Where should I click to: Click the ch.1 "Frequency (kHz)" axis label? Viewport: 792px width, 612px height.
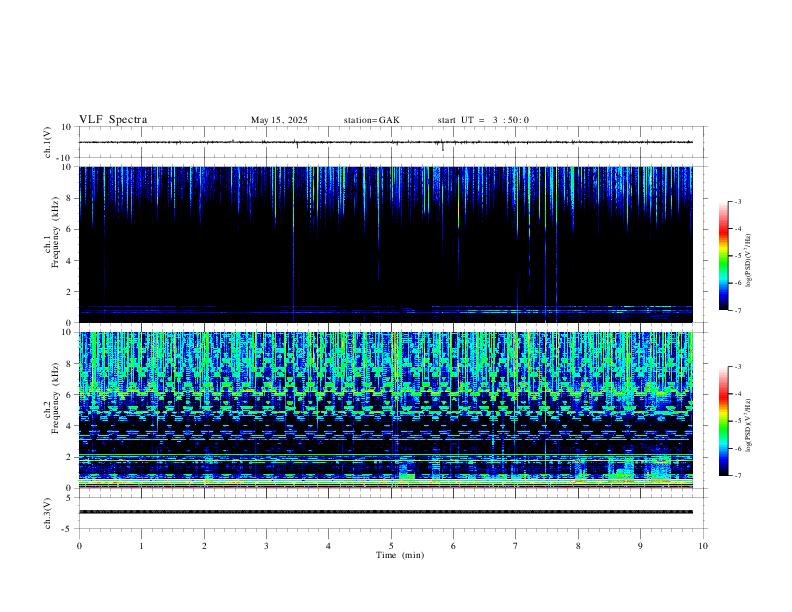pyautogui.click(x=55, y=232)
